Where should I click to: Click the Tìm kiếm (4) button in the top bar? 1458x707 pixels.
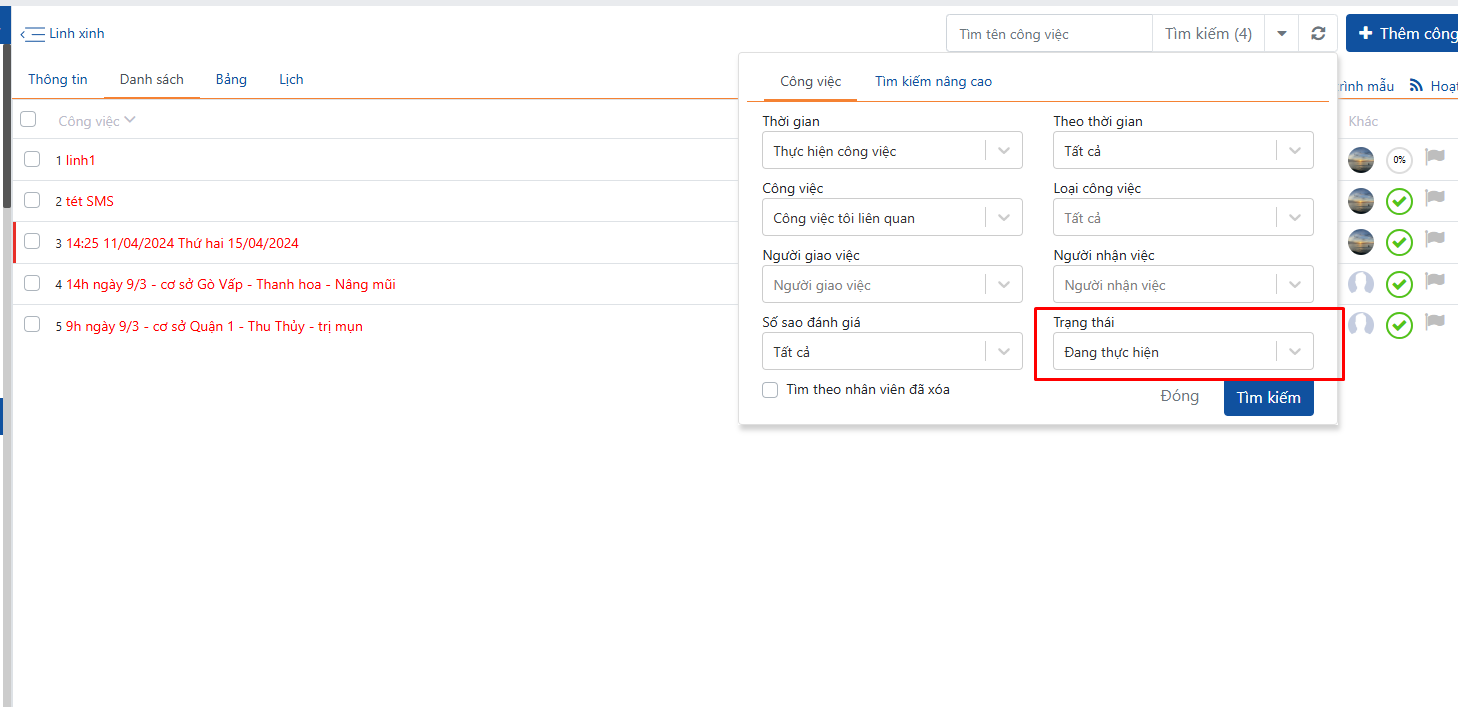tap(1208, 34)
